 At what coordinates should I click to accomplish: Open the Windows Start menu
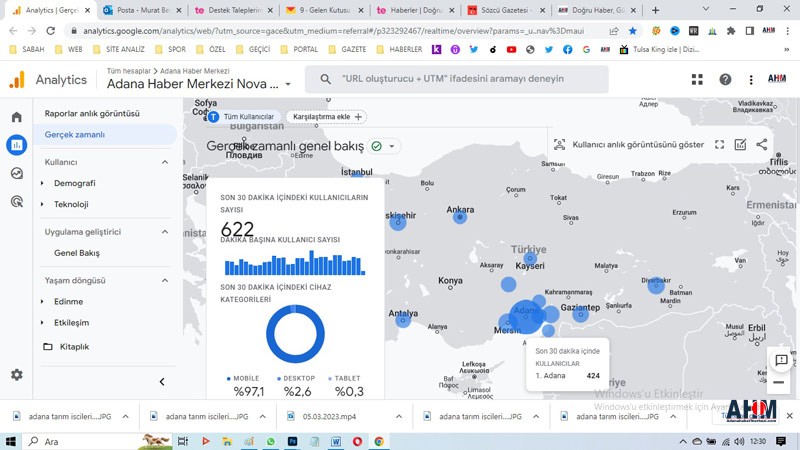pyautogui.click(x=10, y=441)
